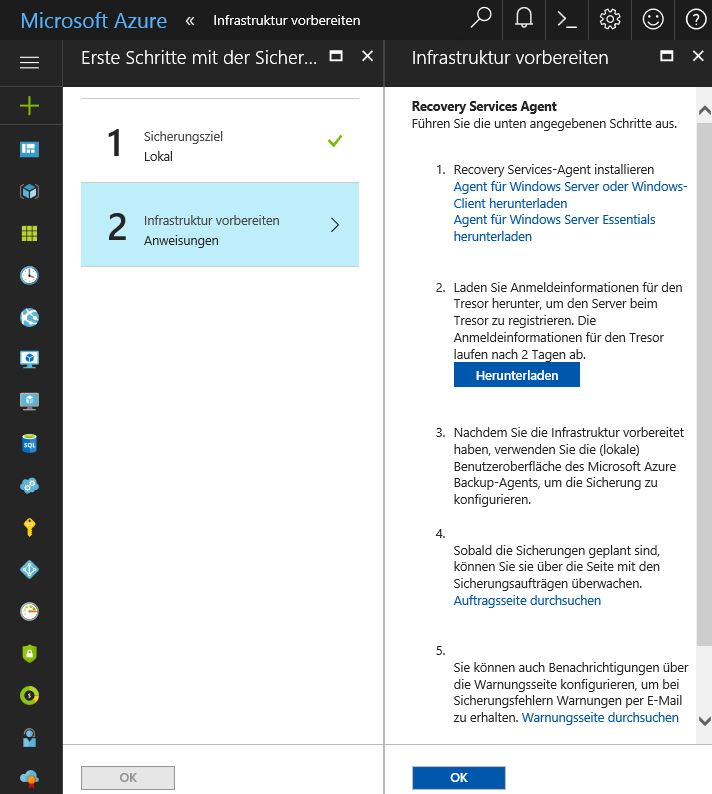712x794 pixels.
Task: Collapse breadcrumb with the double chevron
Action: [x=190, y=21]
